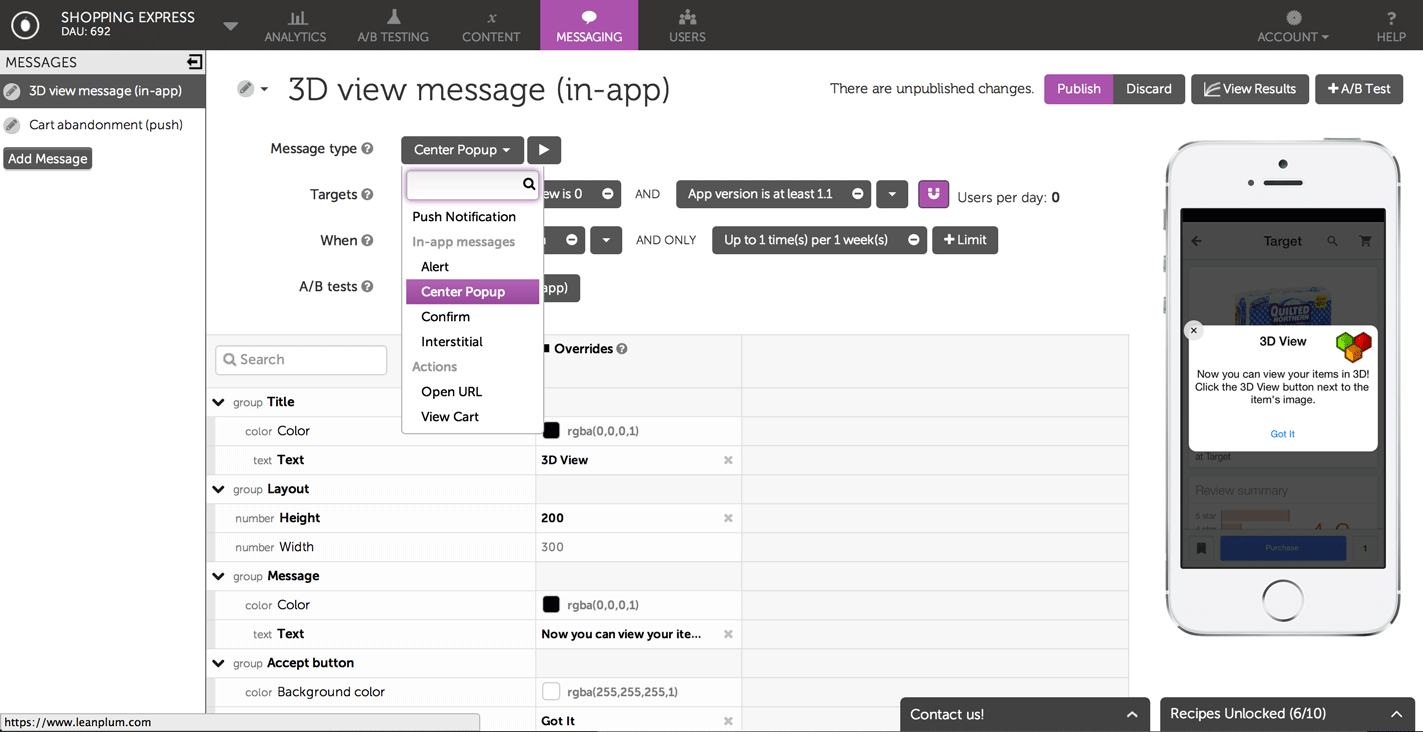Collapse the Layout group

click(219, 489)
